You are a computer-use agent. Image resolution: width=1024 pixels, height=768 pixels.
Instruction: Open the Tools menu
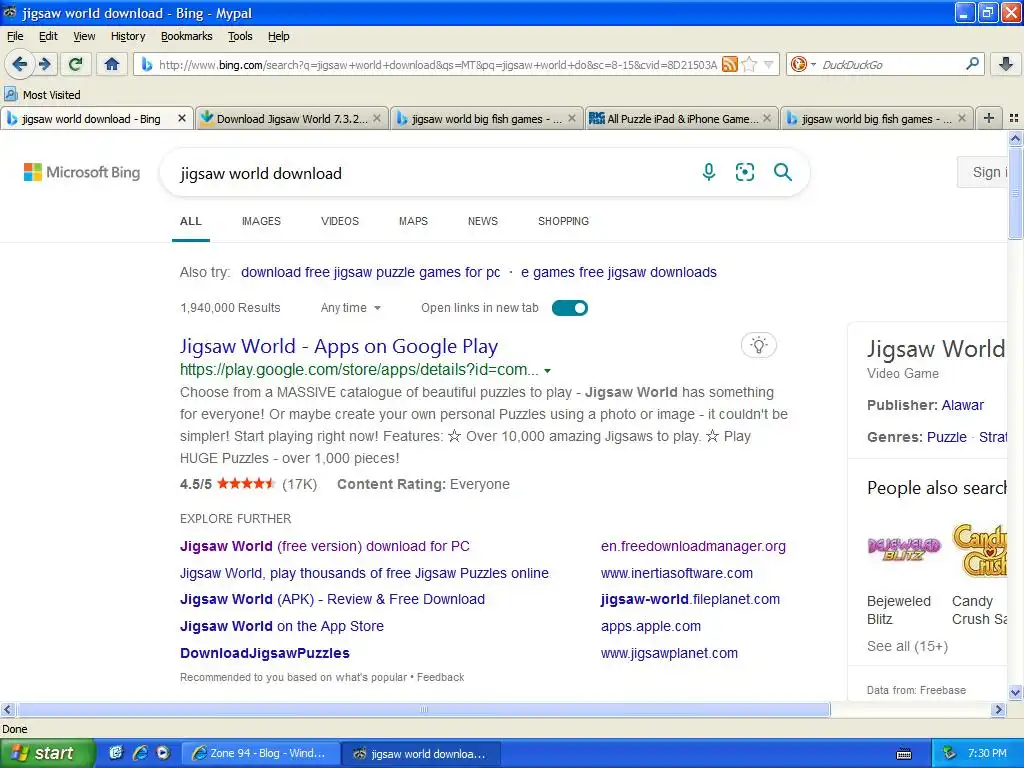(x=240, y=36)
